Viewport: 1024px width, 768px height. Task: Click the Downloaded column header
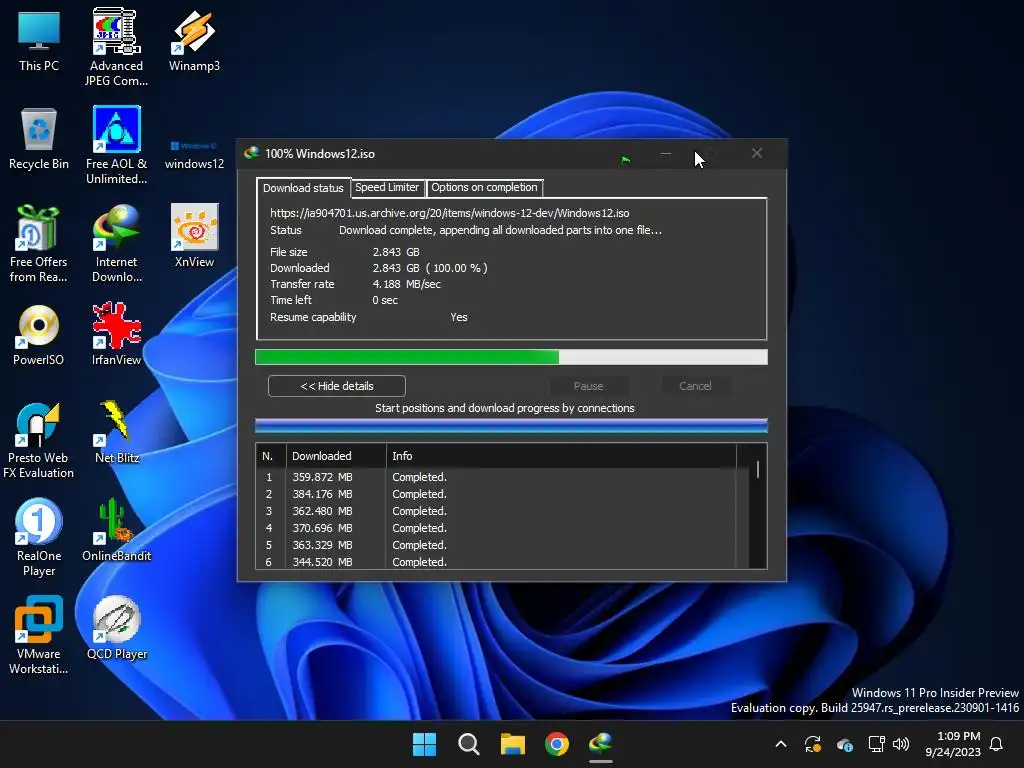coord(336,456)
